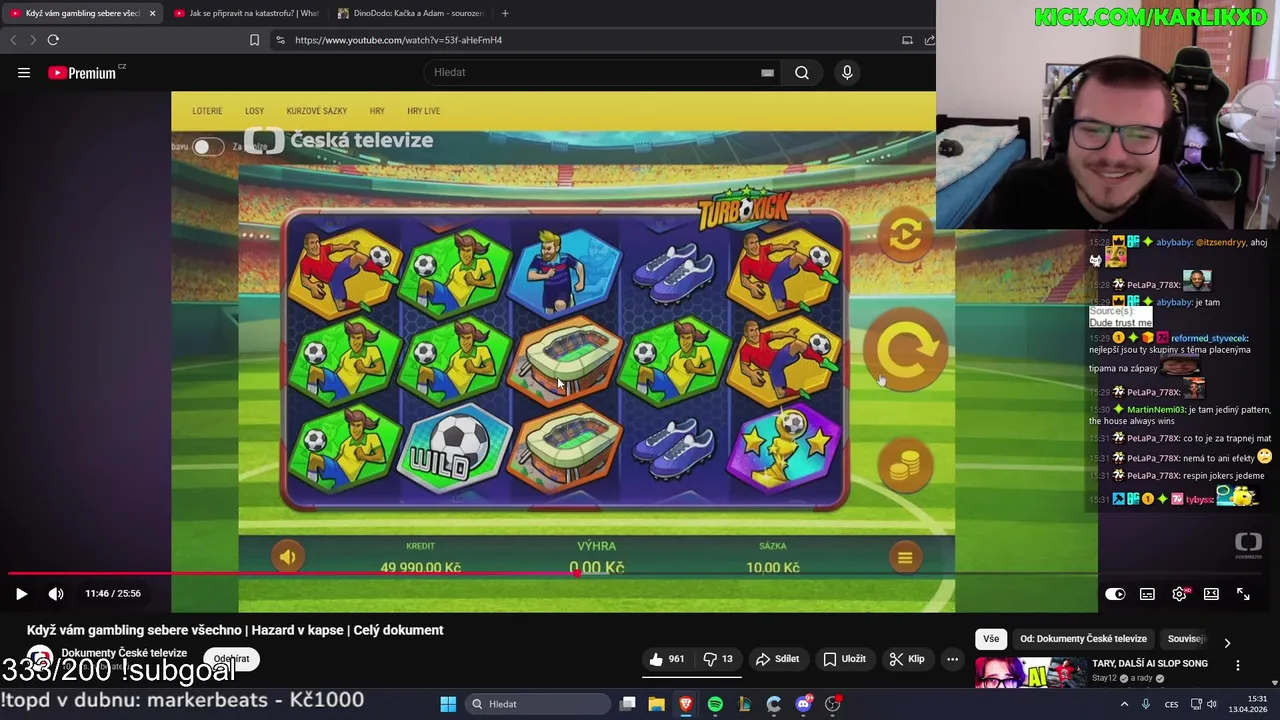The width and height of the screenshot is (1280, 720).
Task: Unsubscribe using Odebírat button
Action: pyautogui.click(x=231, y=659)
